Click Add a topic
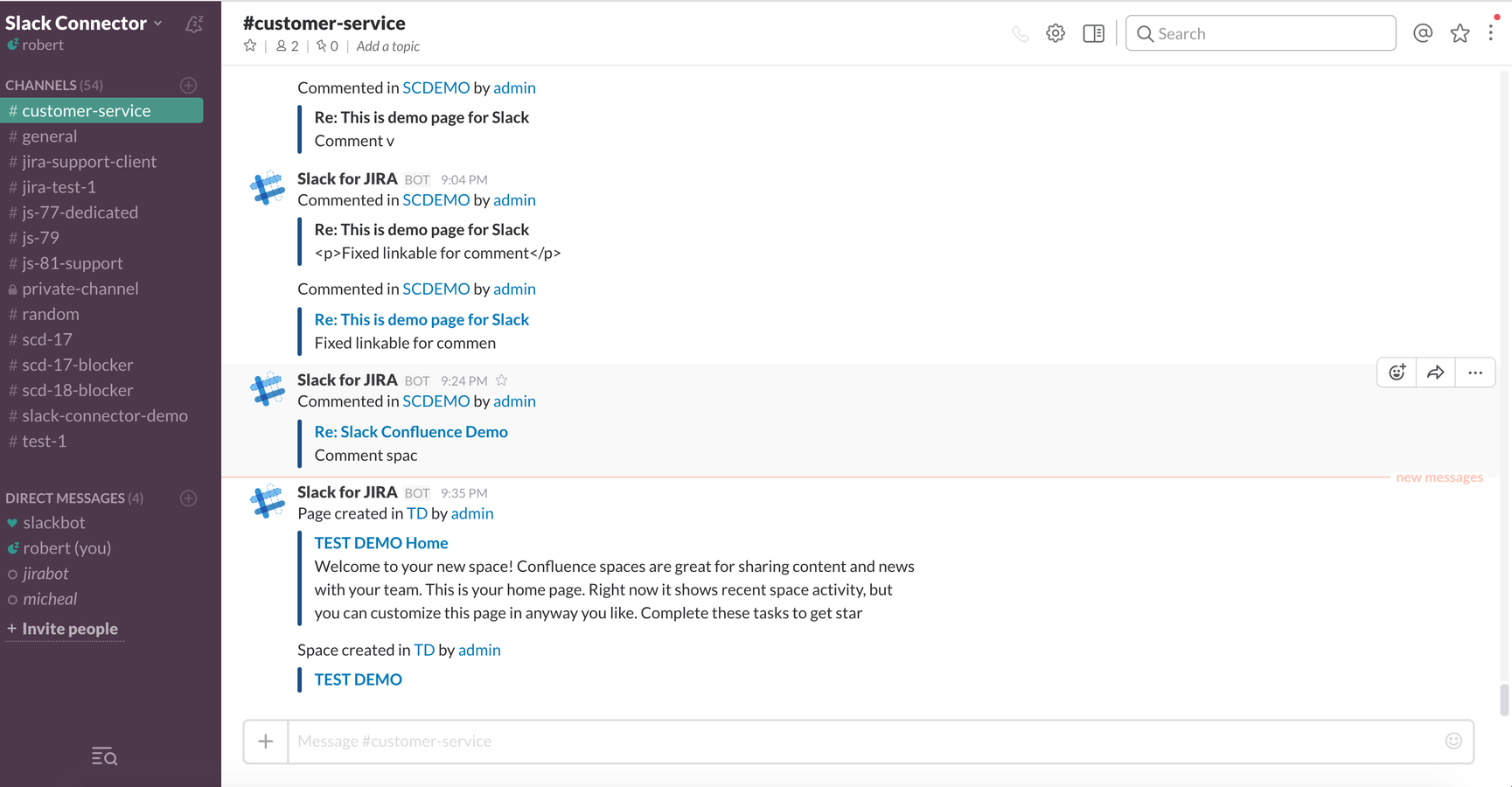This screenshot has height=787, width=1512. [x=387, y=45]
